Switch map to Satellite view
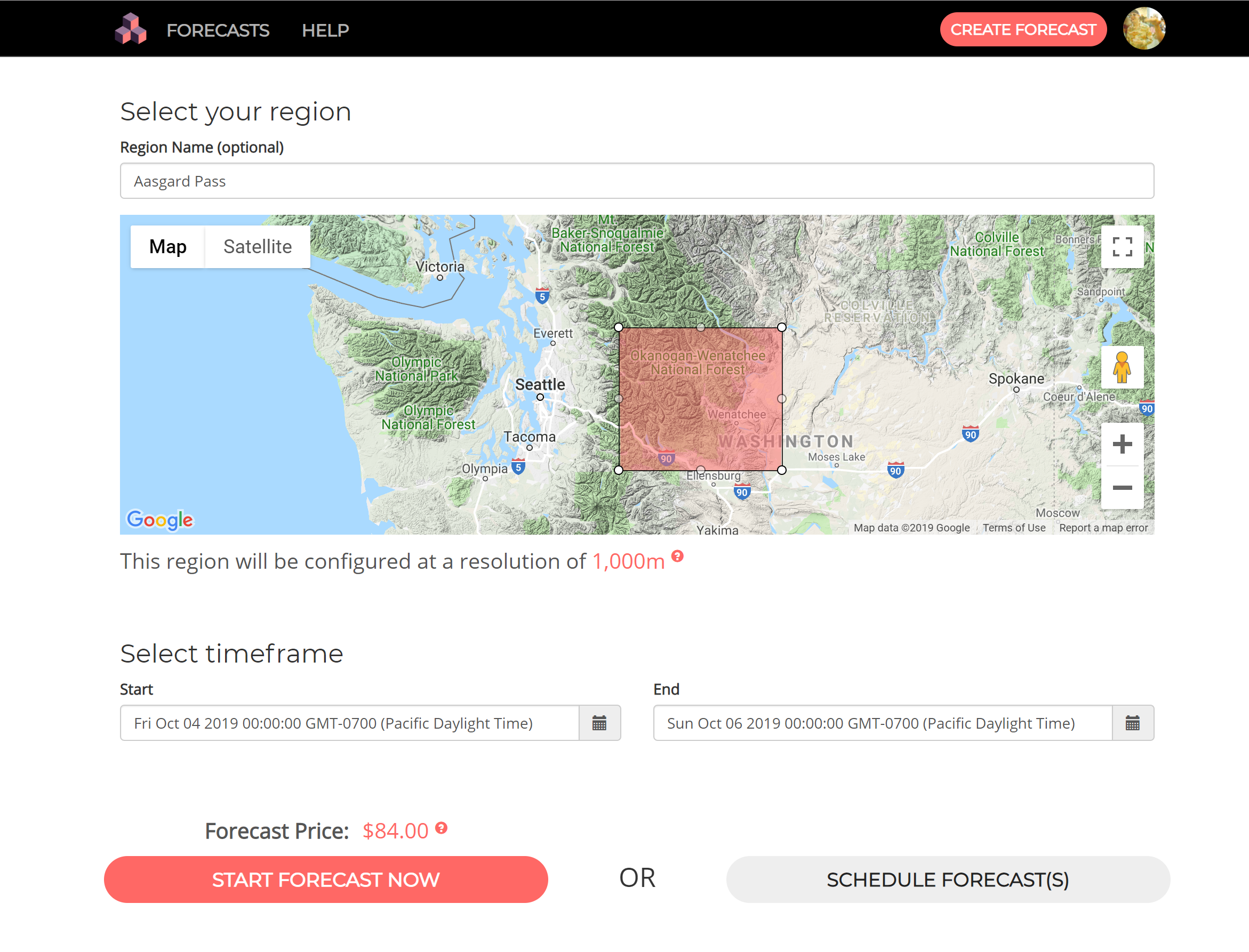The image size is (1249, 952). pyautogui.click(x=258, y=246)
